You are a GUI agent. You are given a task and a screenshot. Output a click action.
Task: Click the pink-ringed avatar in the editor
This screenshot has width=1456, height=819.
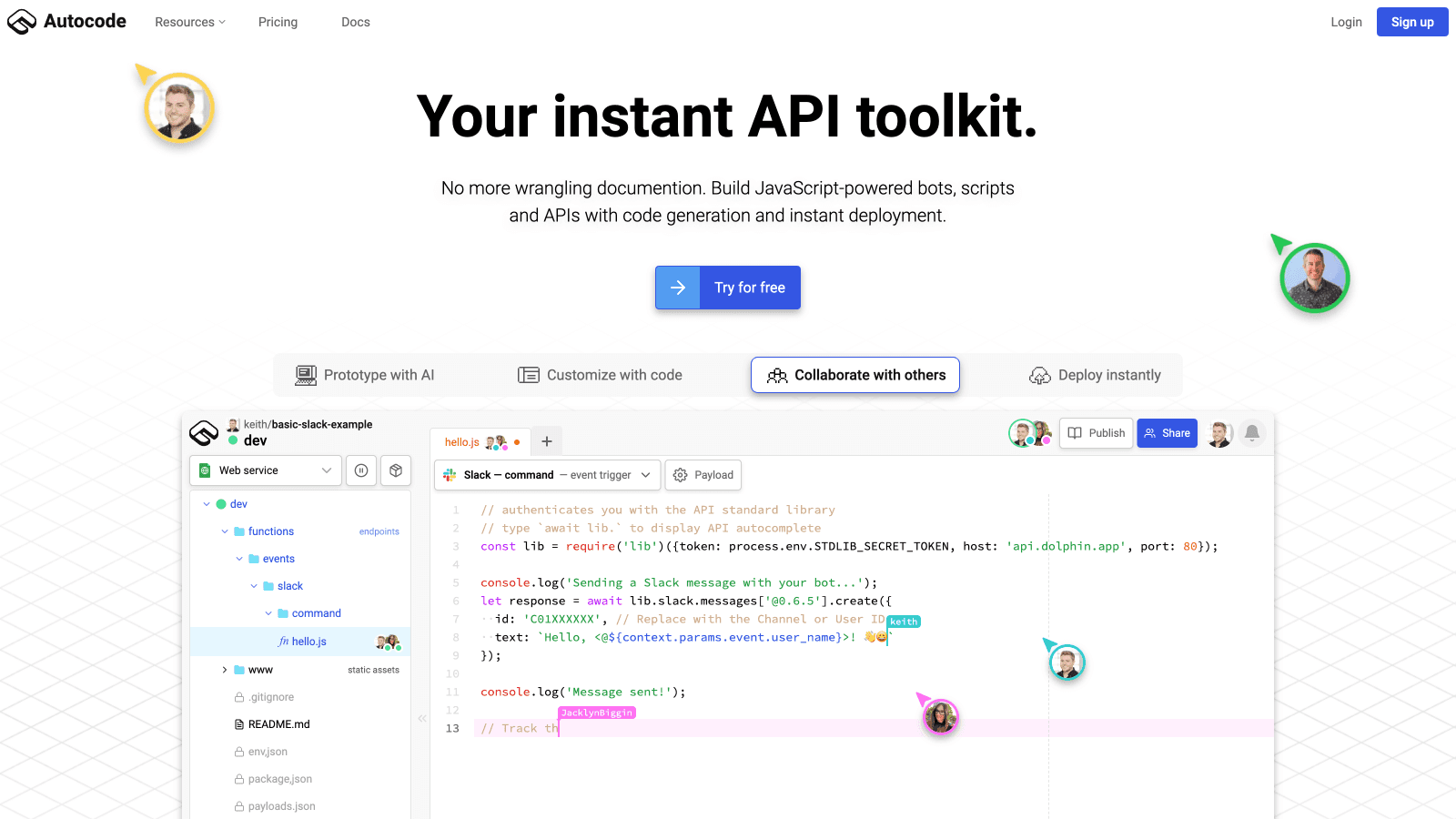[x=941, y=717]
